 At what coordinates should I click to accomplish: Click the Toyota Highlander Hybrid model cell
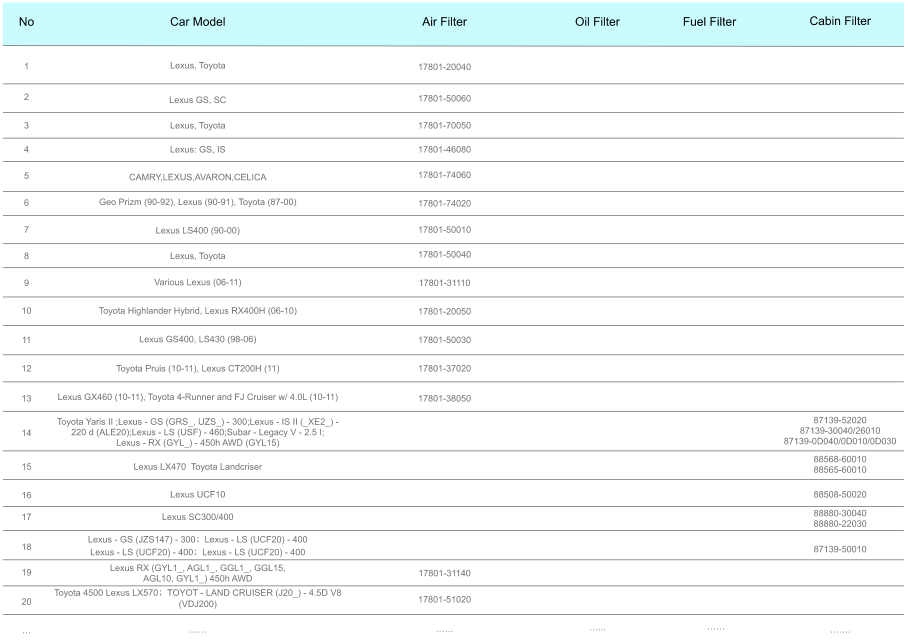pyautogui.click(x=197, y=310)
